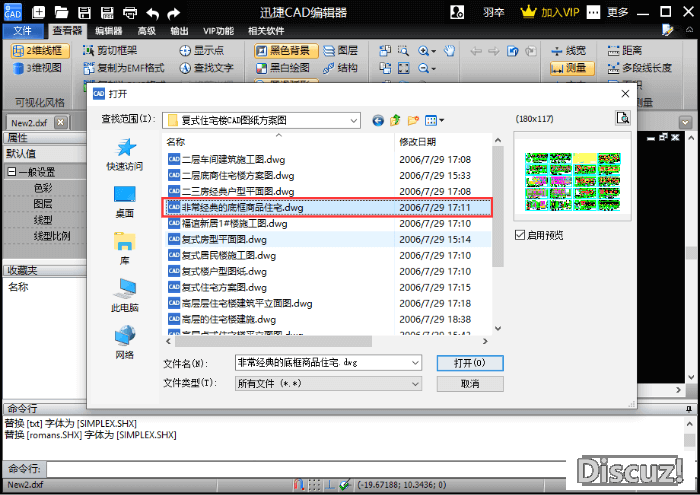Open the view menu icon in the dialog
Image resolution: width=700 pixels, height=495 pixels.
pos(435,120)
